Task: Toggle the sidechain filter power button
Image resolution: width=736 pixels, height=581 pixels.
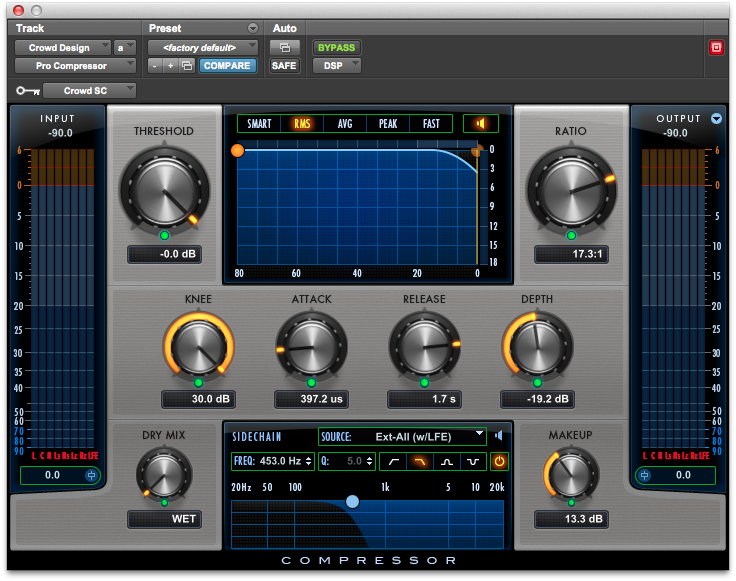Action: [x=499, y=462]
